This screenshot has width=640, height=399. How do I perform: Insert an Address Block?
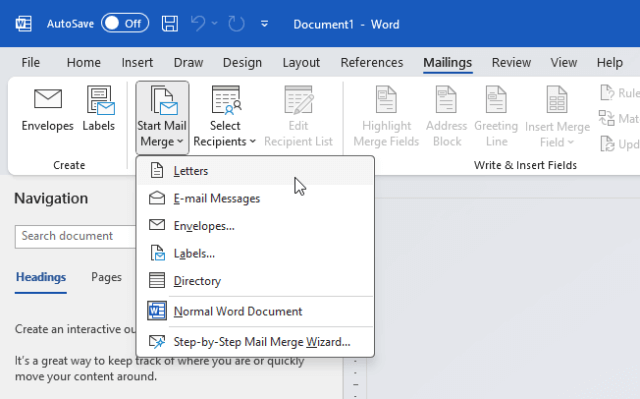(447, 117)
